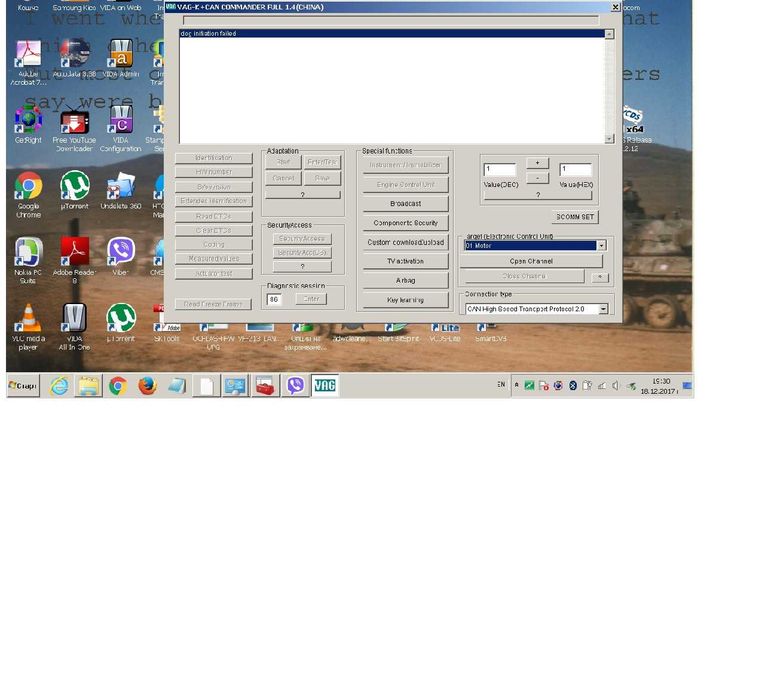This screenshot has height=699, width=765.
Task: Launch Chrome from the taskbar
Action: click(118, 386)
